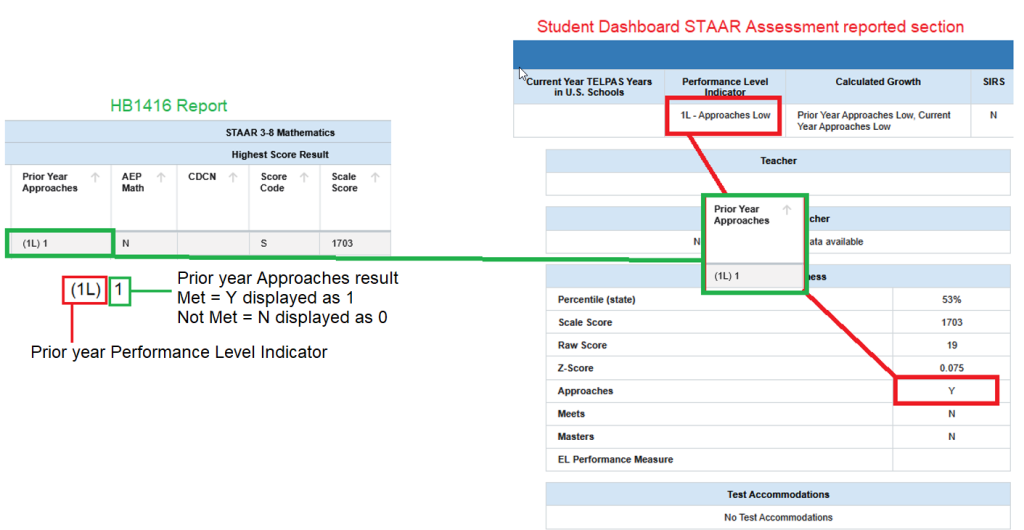Viewport: 1024px width, 530px height.
Task: Click the Z-Score value 0.075
Action: click(951, 368)
